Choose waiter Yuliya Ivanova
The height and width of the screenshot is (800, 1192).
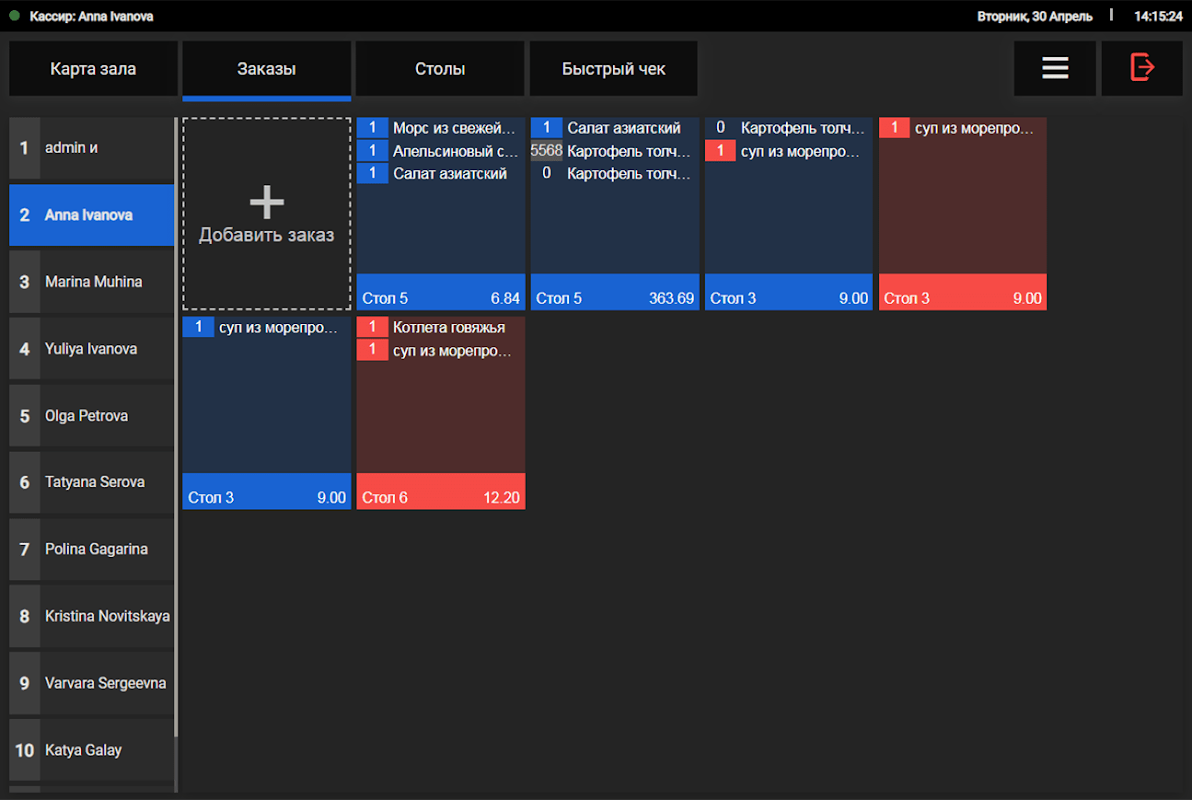(x=92, y=348)
